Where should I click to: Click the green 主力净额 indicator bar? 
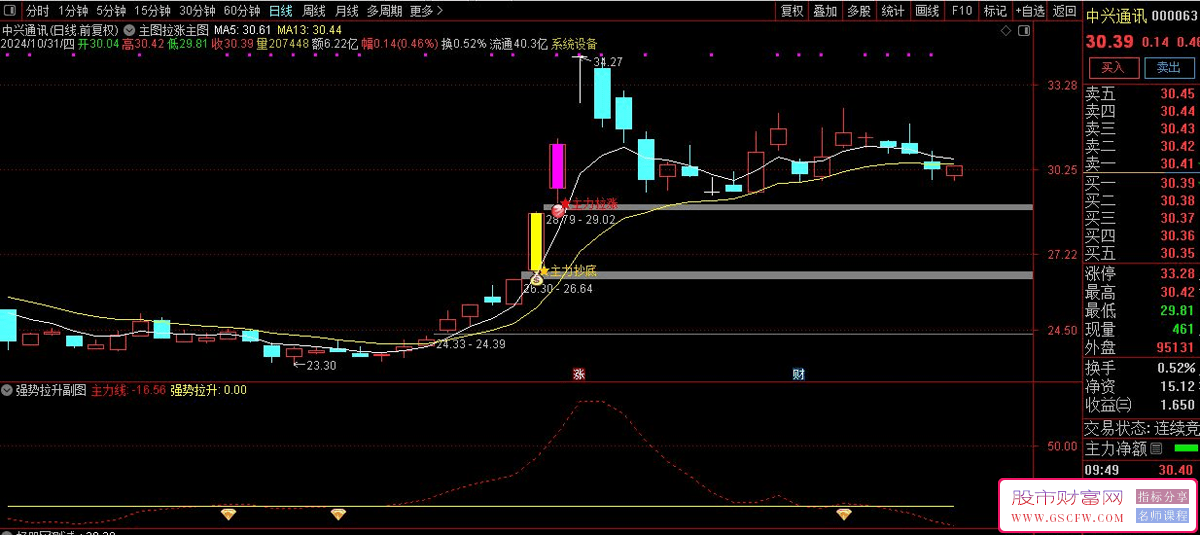(x=1185, y=449)
